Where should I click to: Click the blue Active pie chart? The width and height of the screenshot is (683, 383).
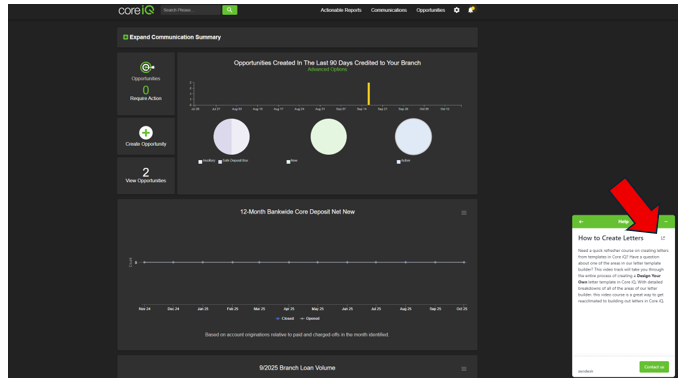(x=413, y=137)
